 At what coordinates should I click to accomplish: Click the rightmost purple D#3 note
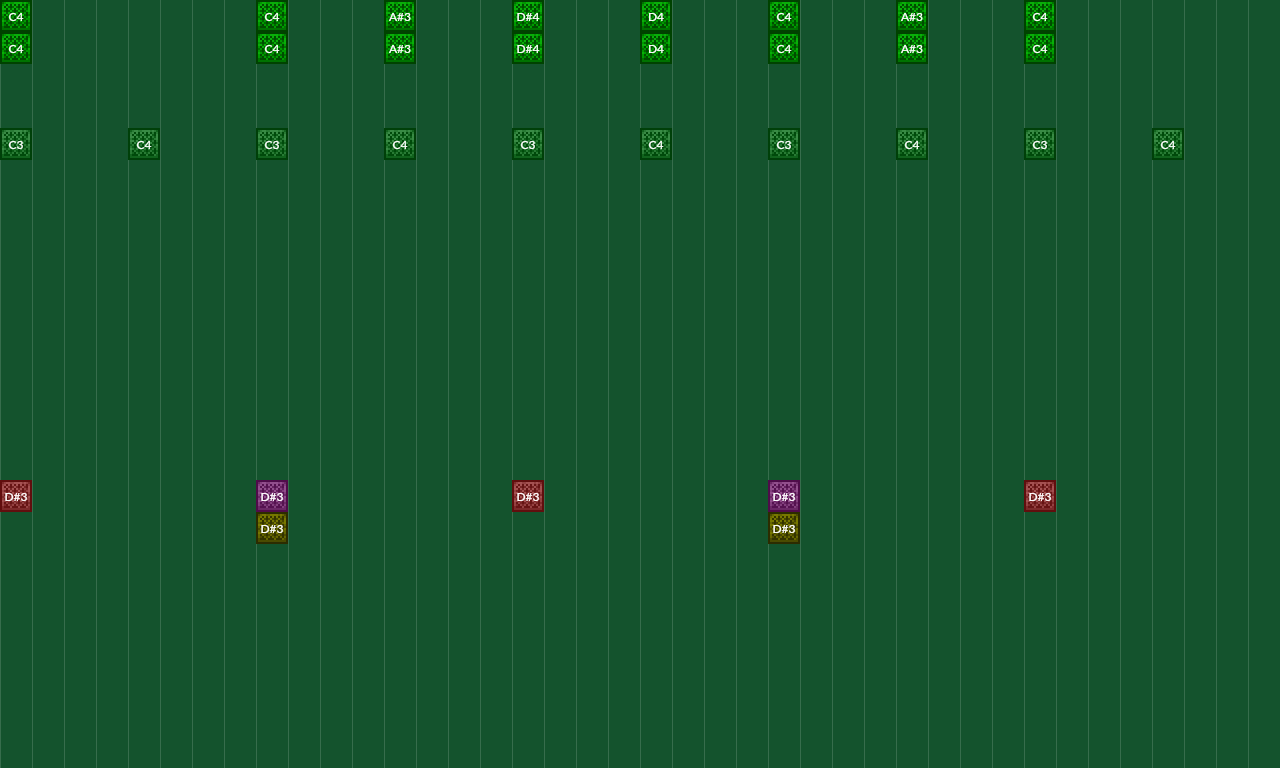(783, 496)
